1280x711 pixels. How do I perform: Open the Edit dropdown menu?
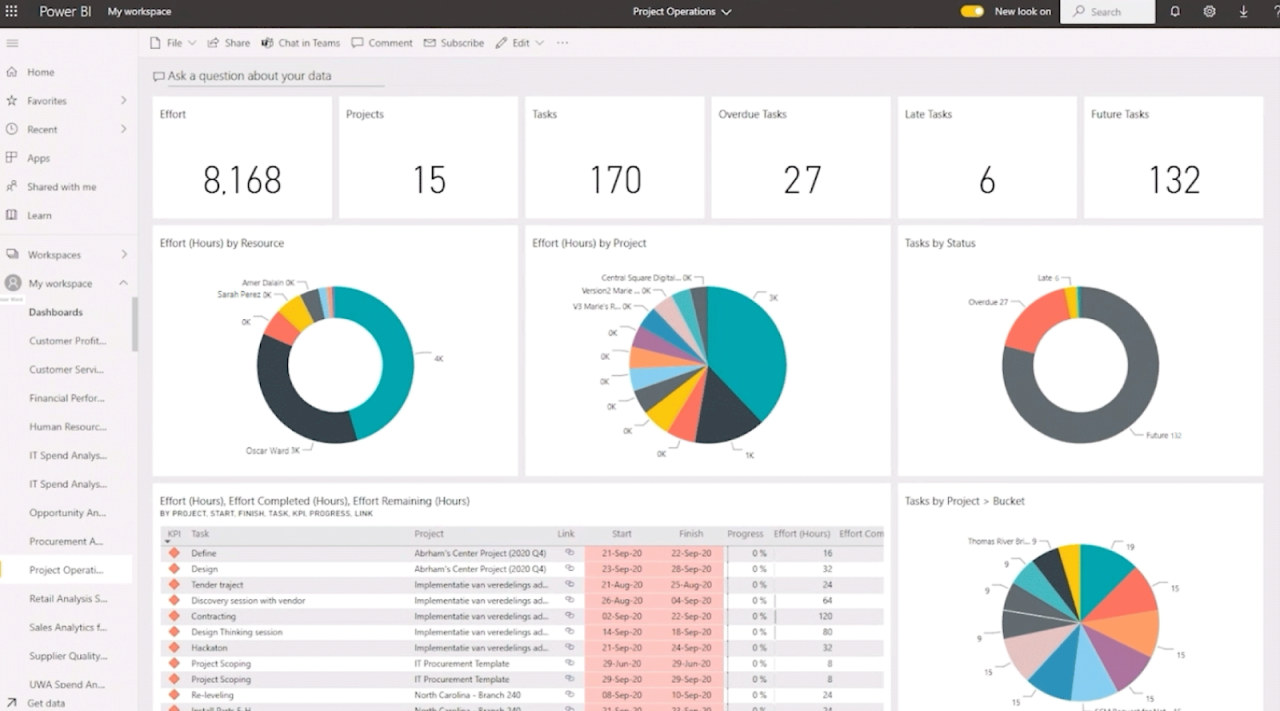coord(520,42)
